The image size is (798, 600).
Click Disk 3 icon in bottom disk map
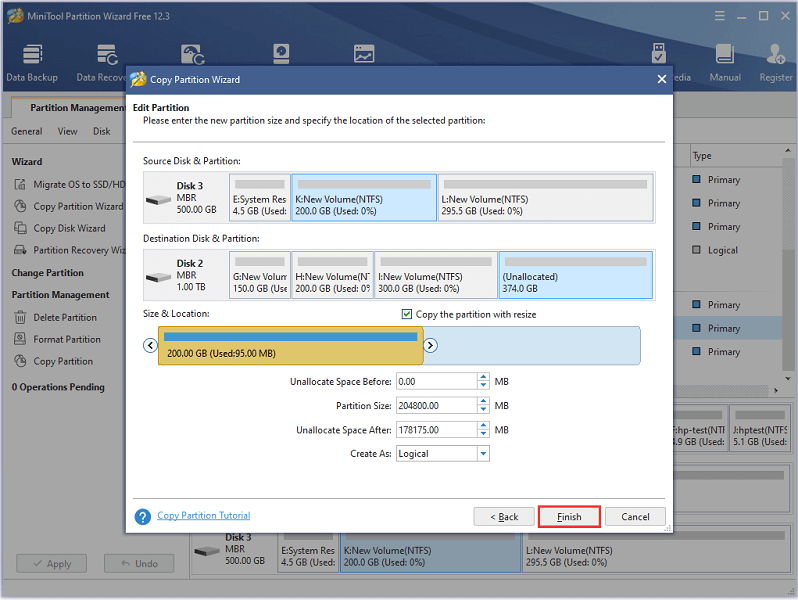tap(207, 552)
